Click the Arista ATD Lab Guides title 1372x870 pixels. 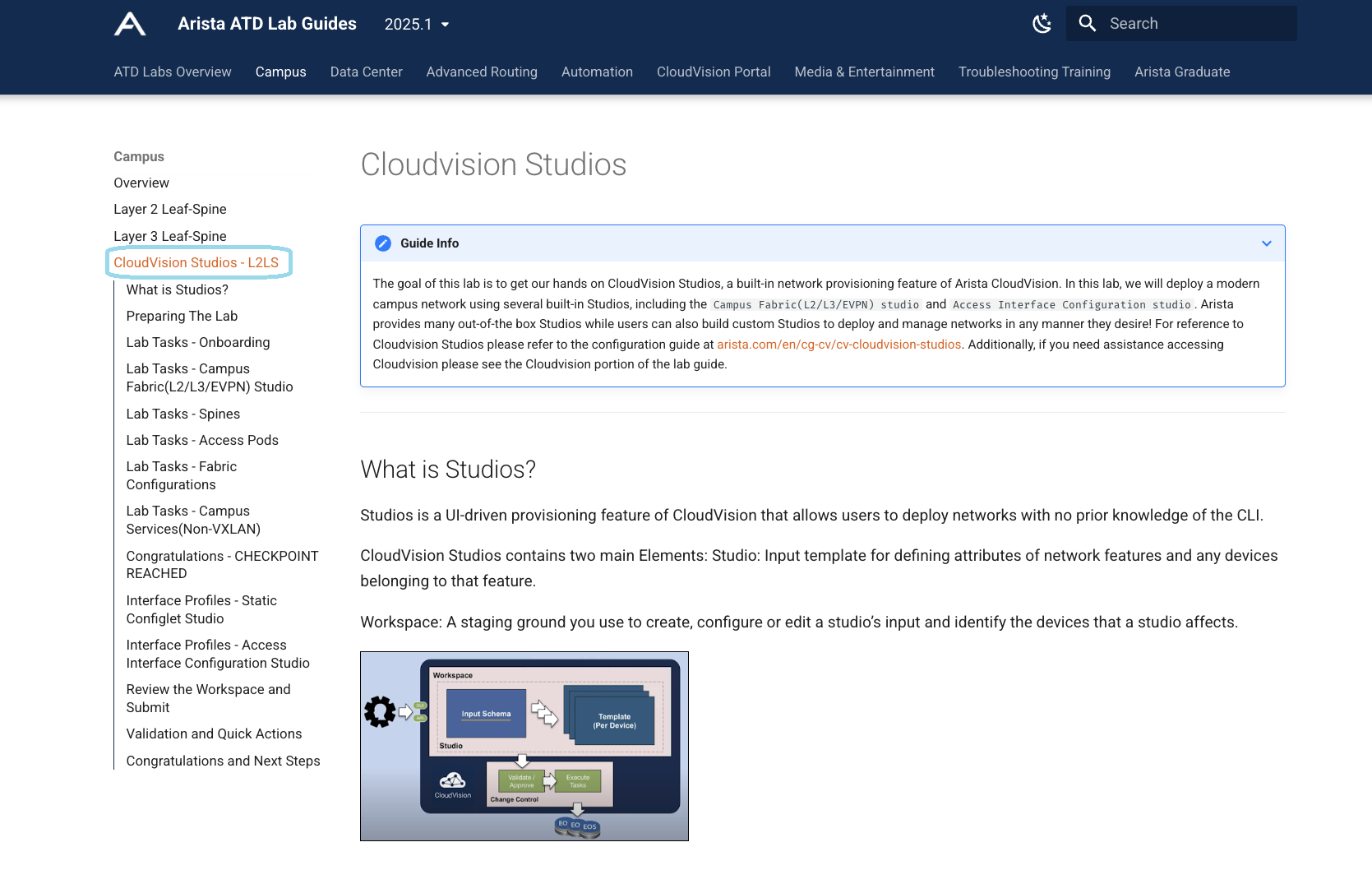coord(267,24)
